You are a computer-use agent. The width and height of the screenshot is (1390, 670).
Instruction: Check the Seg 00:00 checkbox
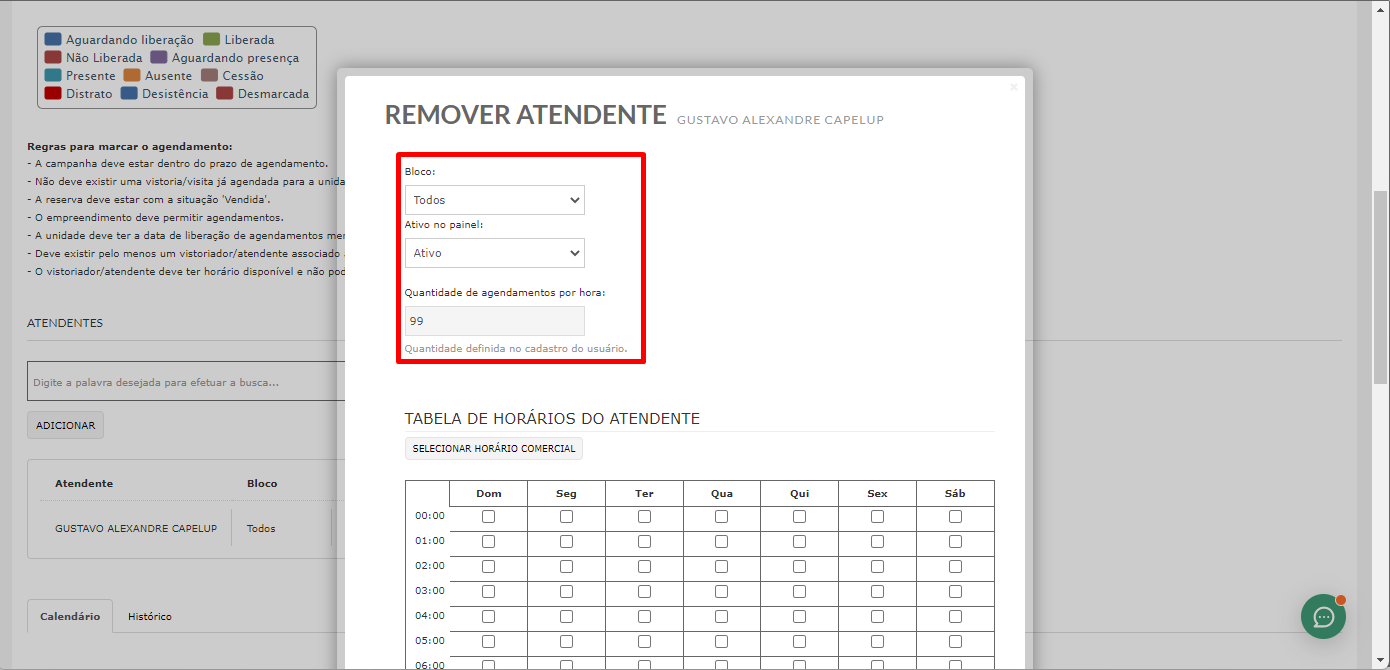[566, 517]
